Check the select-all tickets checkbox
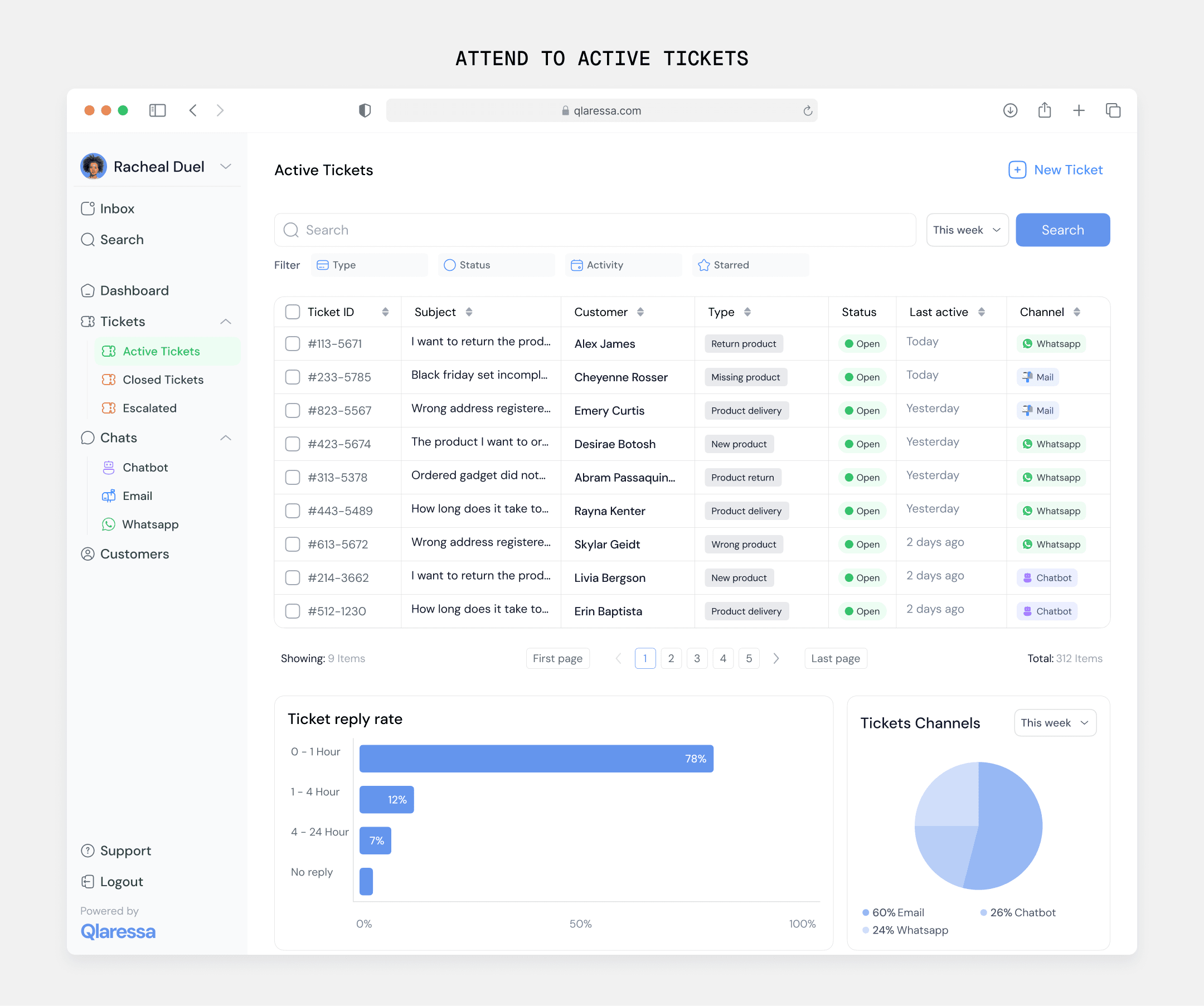 click(x=293, y=312)
